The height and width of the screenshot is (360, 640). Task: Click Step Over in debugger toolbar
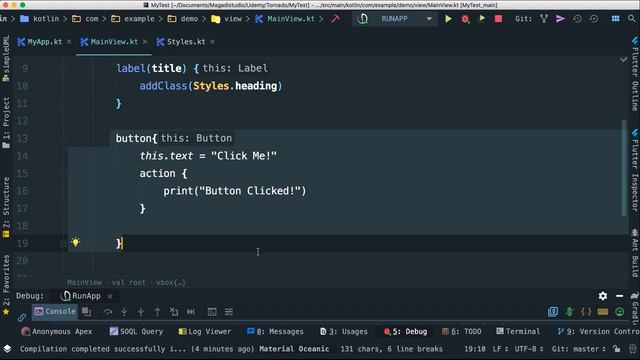click(107, 312)
